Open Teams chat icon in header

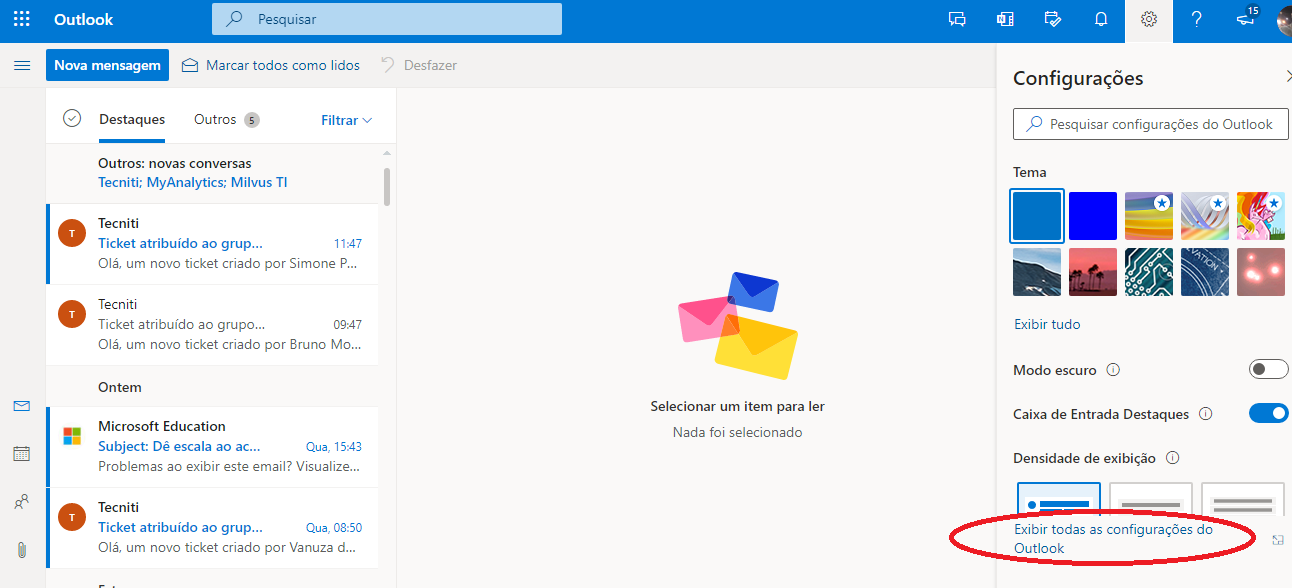957,19
